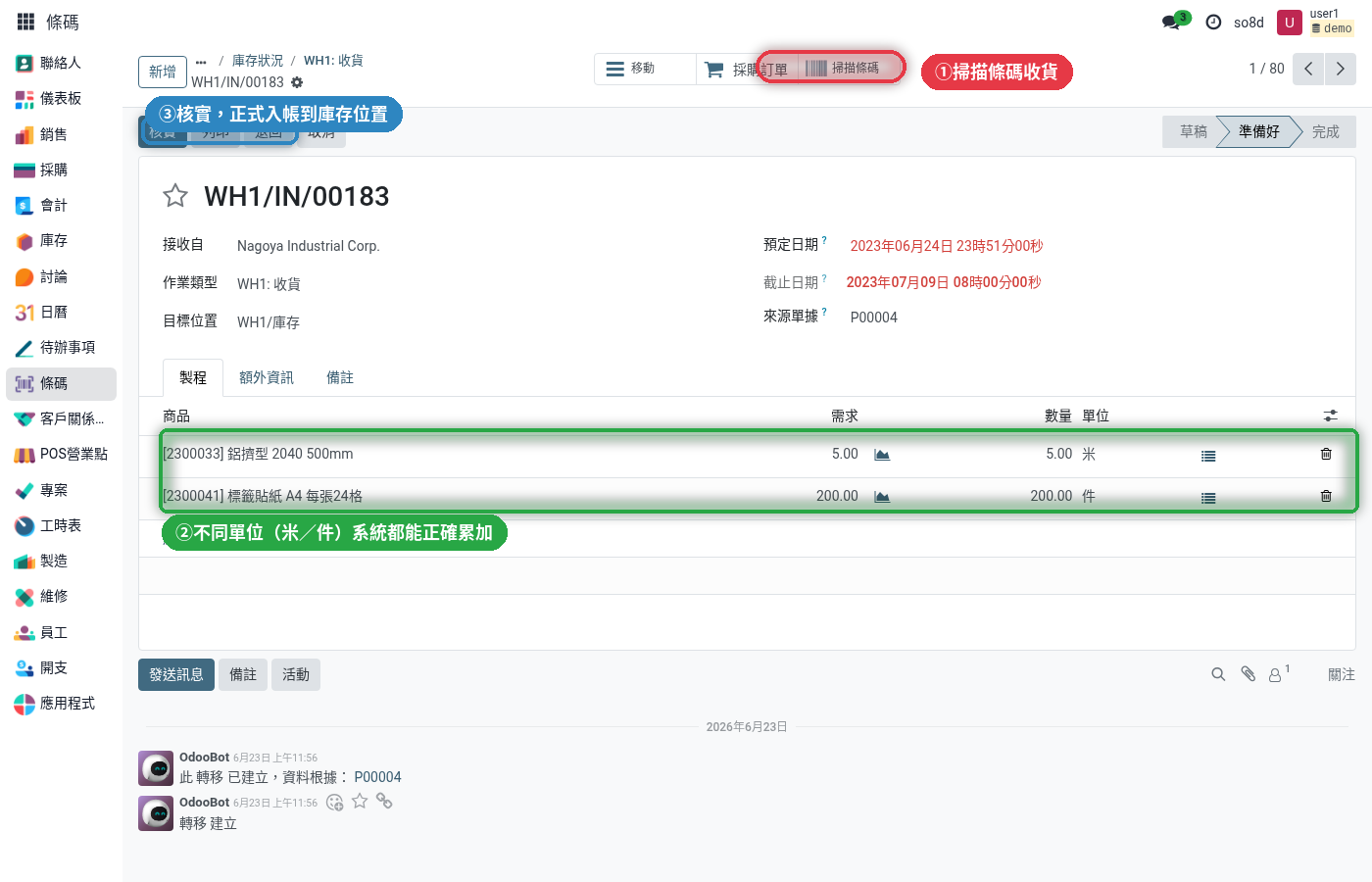1372x882 pixels.
Task: Add reaction to OdooBot 轉移 建立 message
Action: [x=334, y=803]
